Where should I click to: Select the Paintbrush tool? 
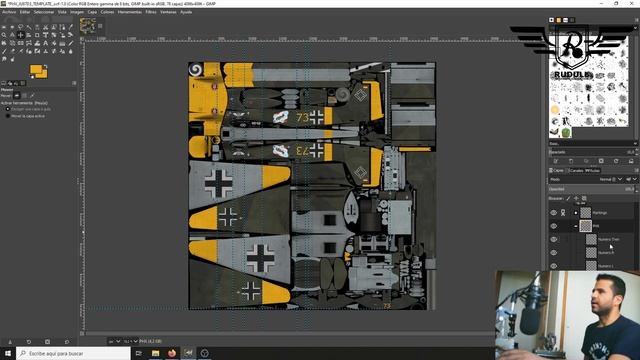[4, 51]
